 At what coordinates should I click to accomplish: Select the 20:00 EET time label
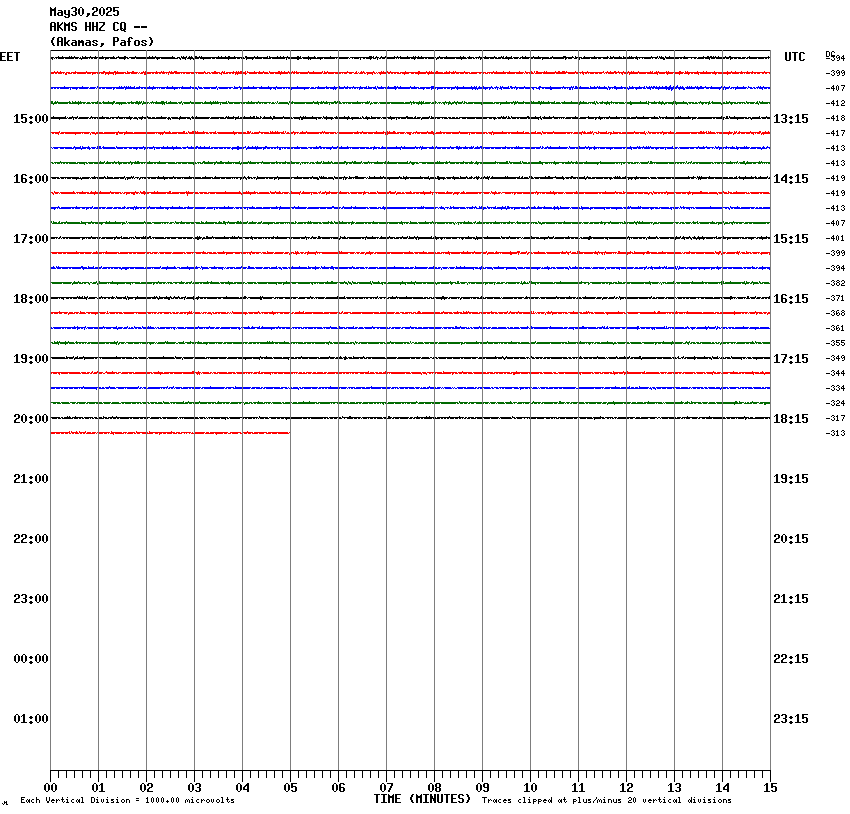30,419
